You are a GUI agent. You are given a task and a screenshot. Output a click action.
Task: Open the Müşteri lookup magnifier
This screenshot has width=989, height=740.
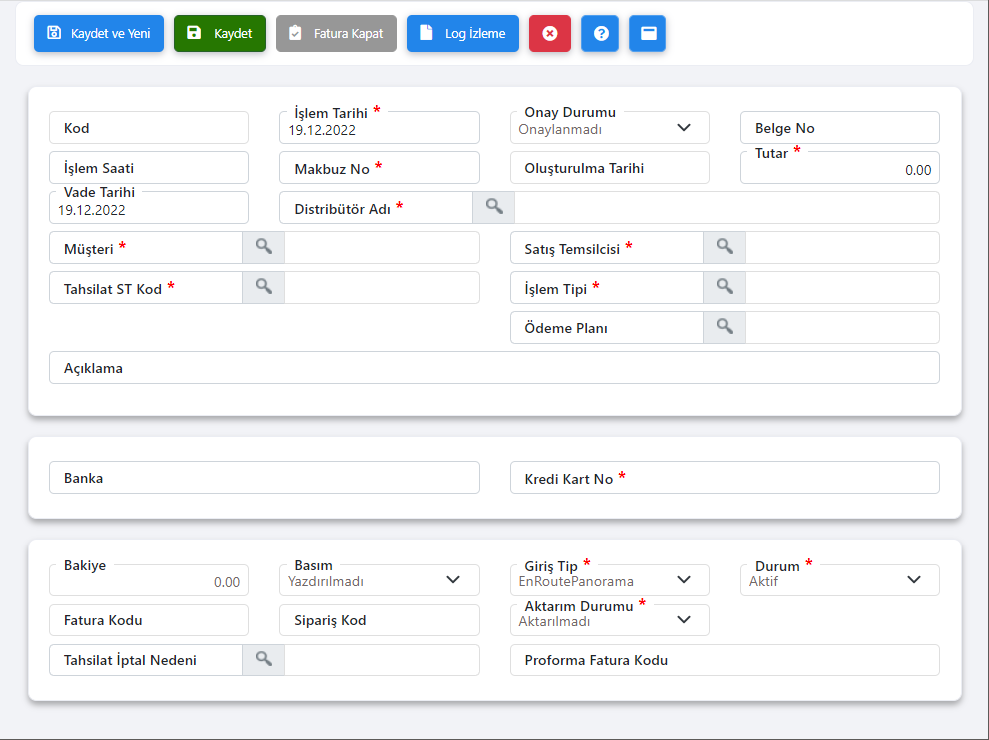coord(264,247)
